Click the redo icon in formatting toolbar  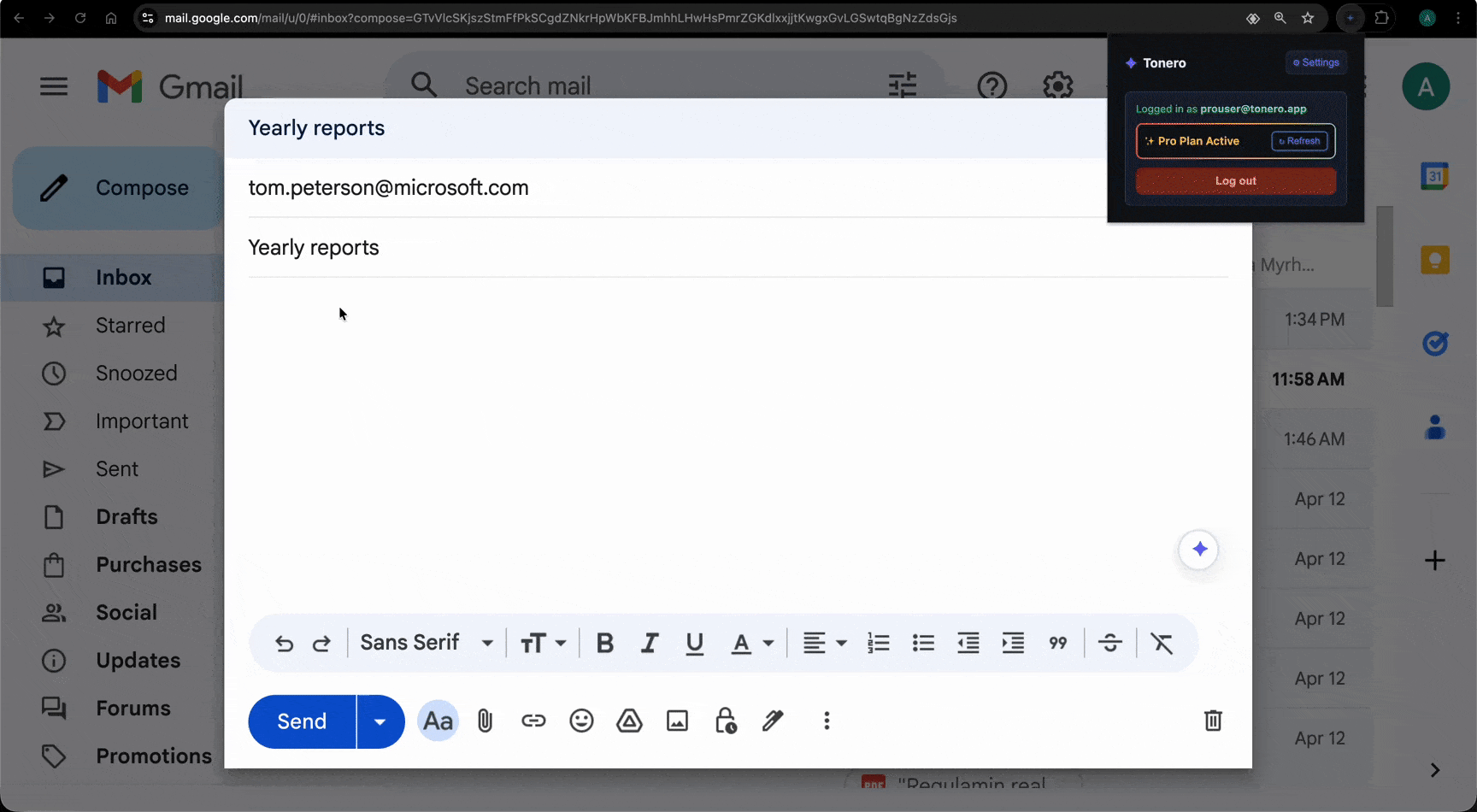click(321, 644)
